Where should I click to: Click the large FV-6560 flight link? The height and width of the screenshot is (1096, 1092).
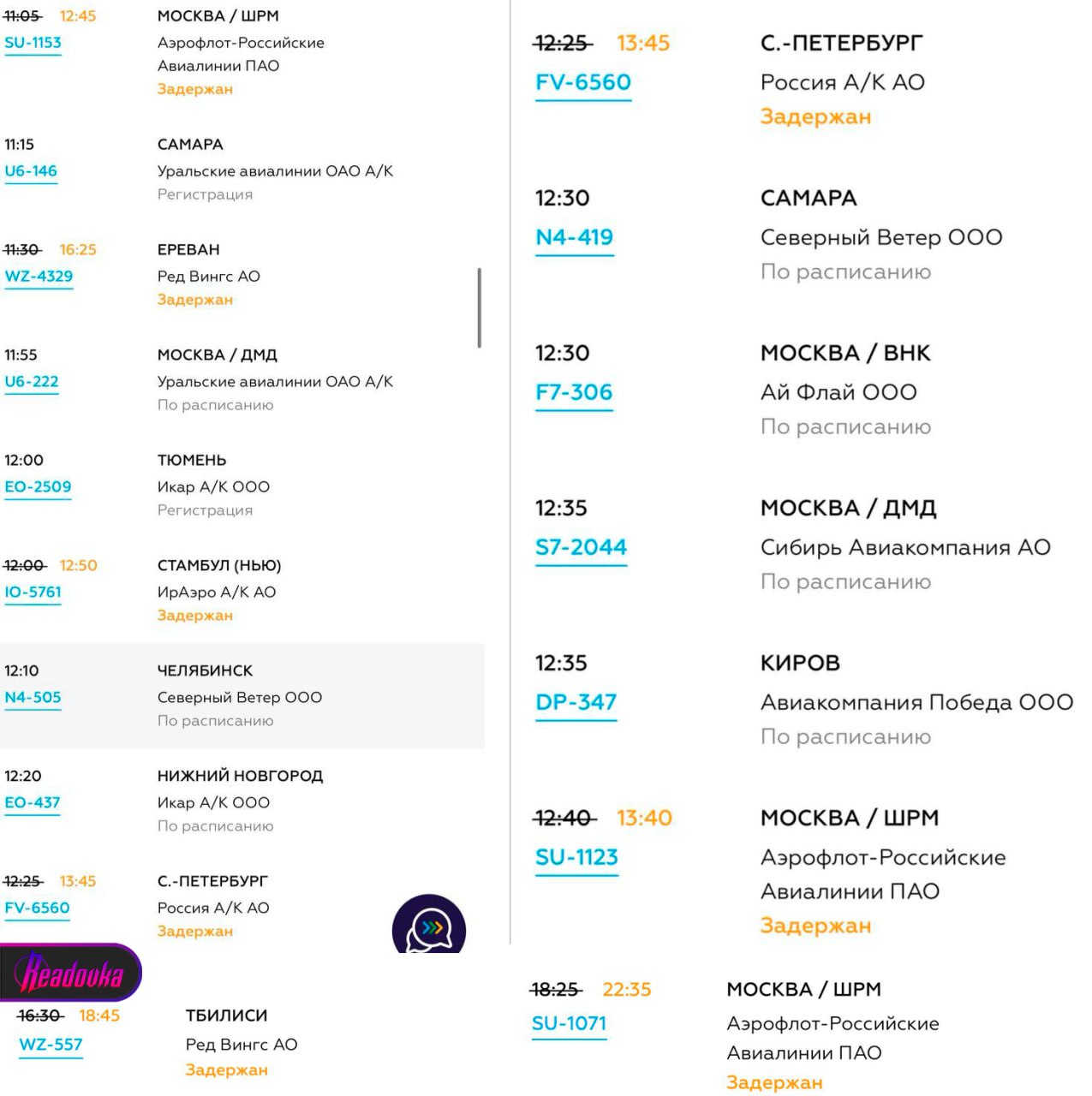583,82
